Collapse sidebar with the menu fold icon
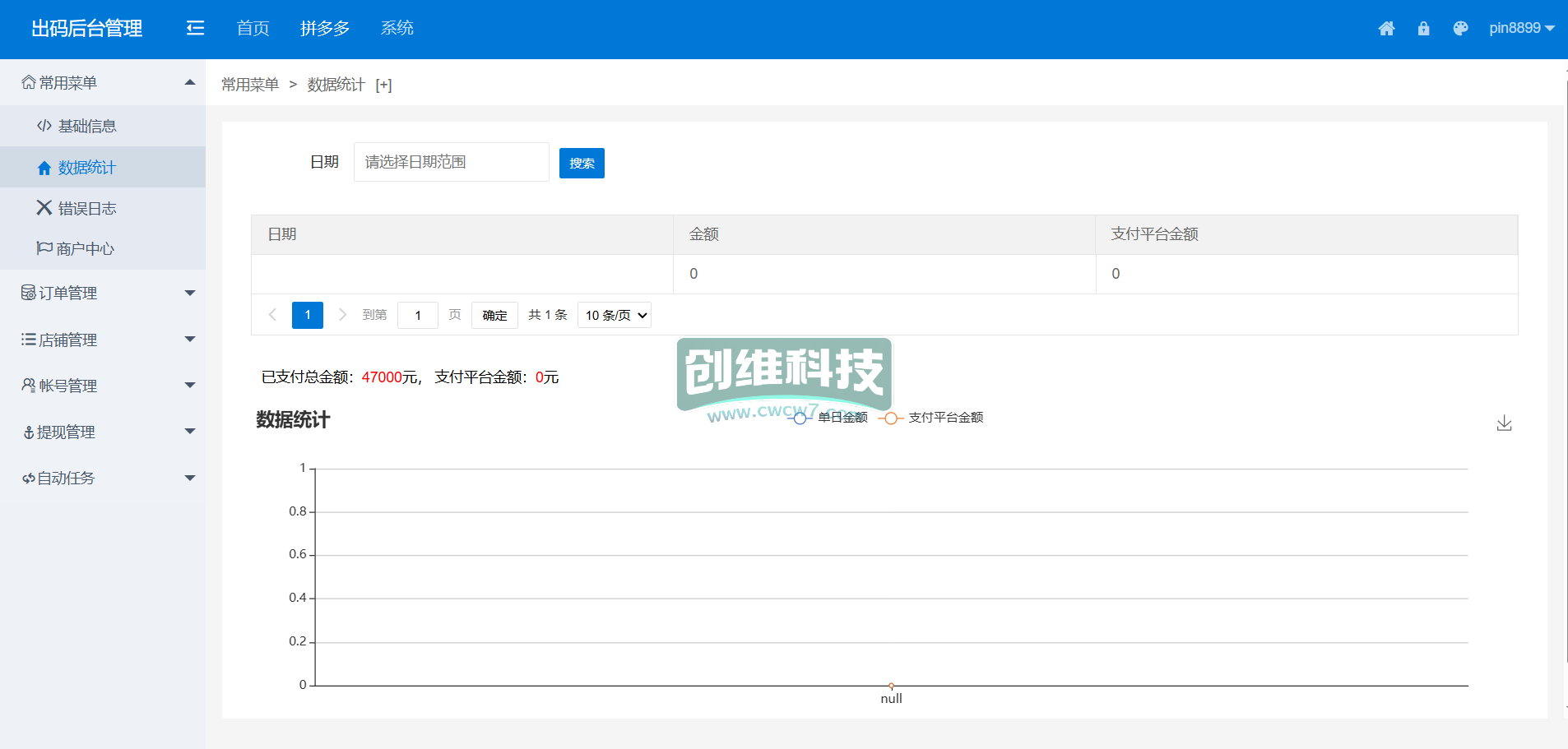Image resolution: width=1568 pixels, height=749 pixels. [195, 29]
